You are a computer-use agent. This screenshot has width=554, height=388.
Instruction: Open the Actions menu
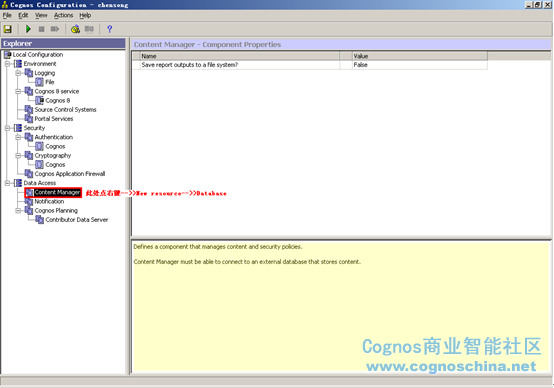[x=64, y=15]
